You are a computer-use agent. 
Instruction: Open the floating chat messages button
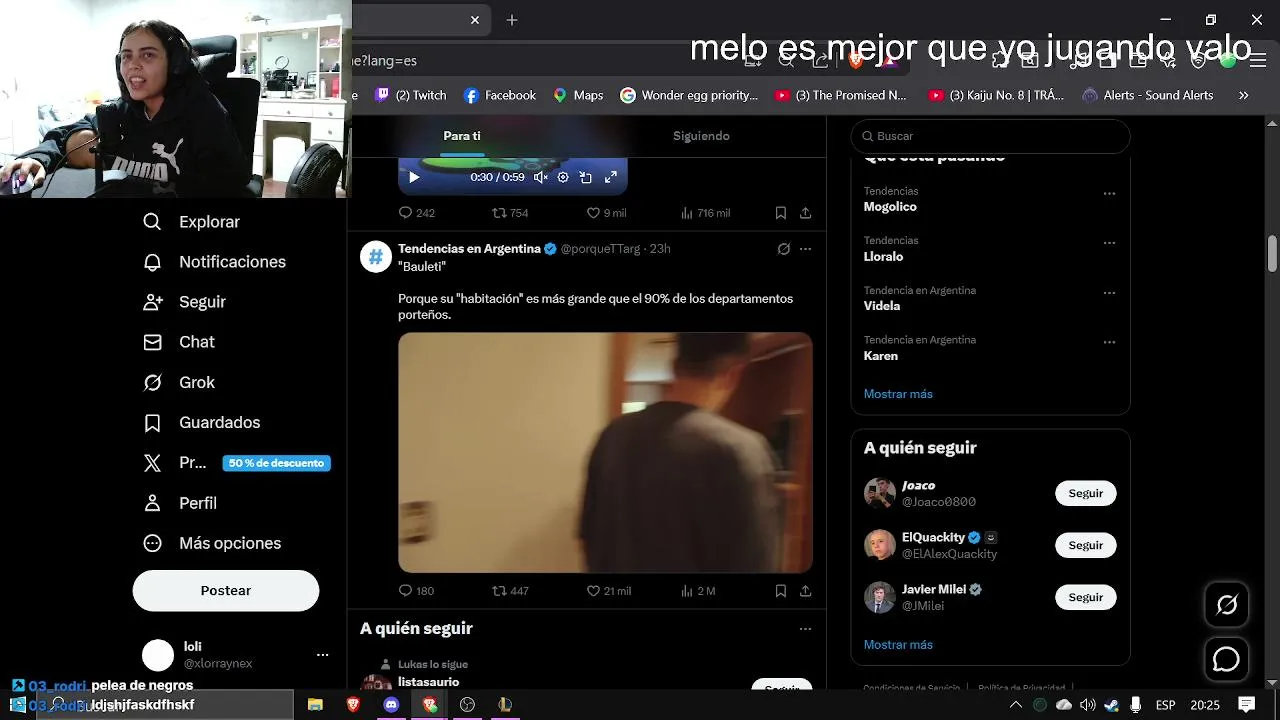(1226, 659)
